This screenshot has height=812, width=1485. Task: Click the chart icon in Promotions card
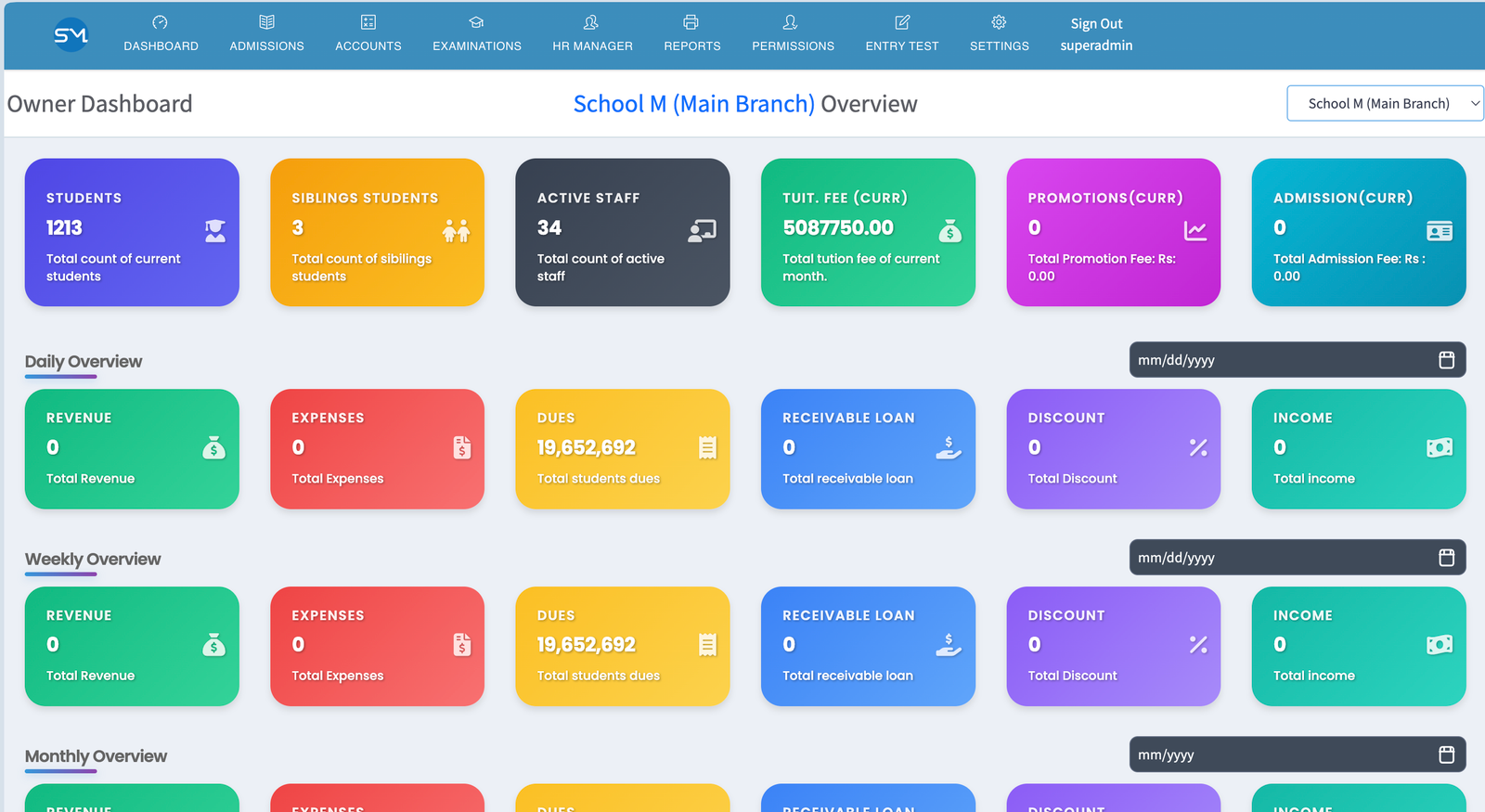[x=1195, y=231]
